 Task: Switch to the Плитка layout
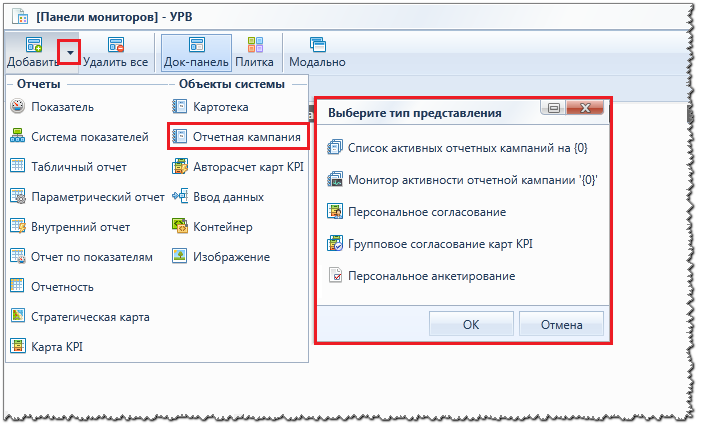[x=255, y=53]
